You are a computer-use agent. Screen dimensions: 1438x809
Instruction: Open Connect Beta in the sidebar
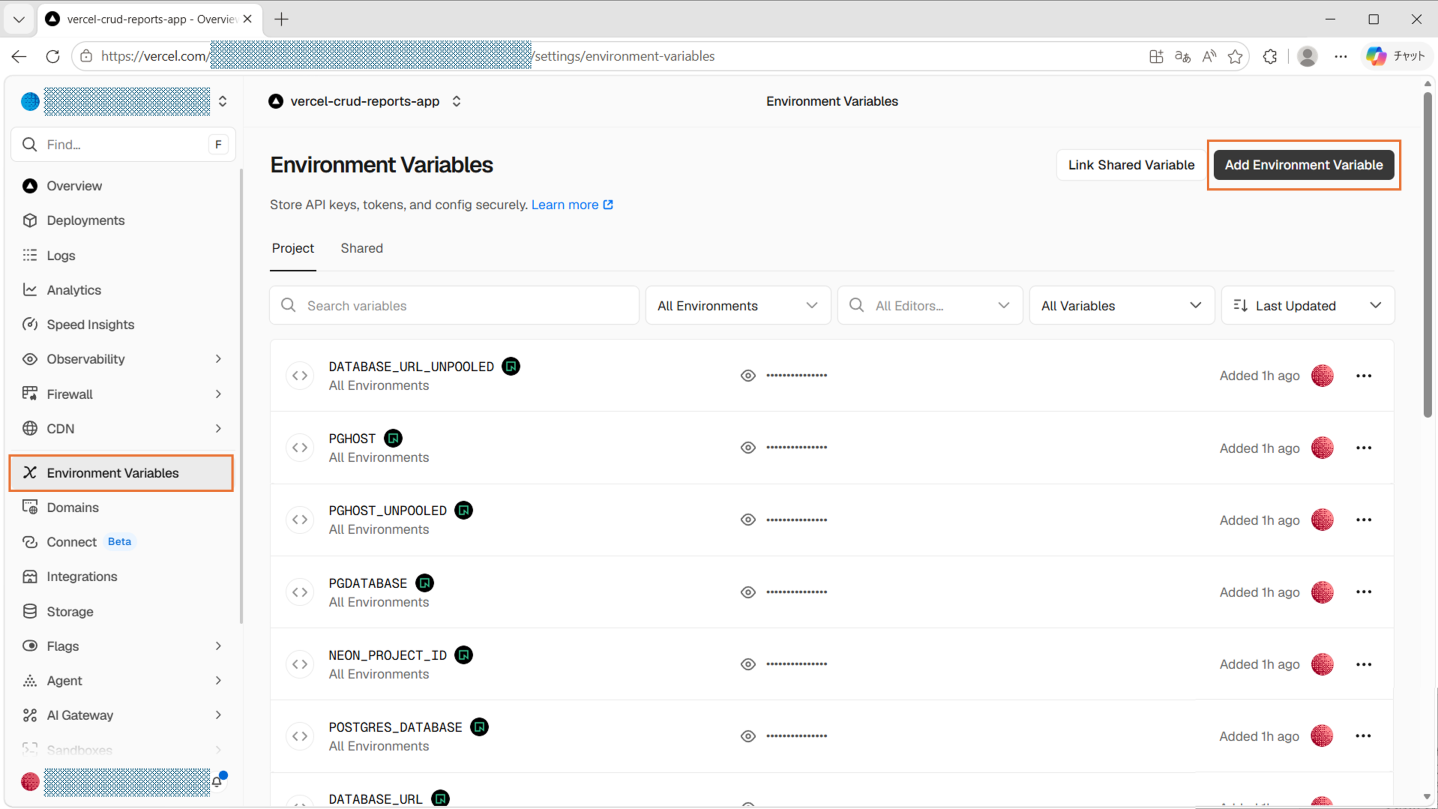(x=122, y=542)
